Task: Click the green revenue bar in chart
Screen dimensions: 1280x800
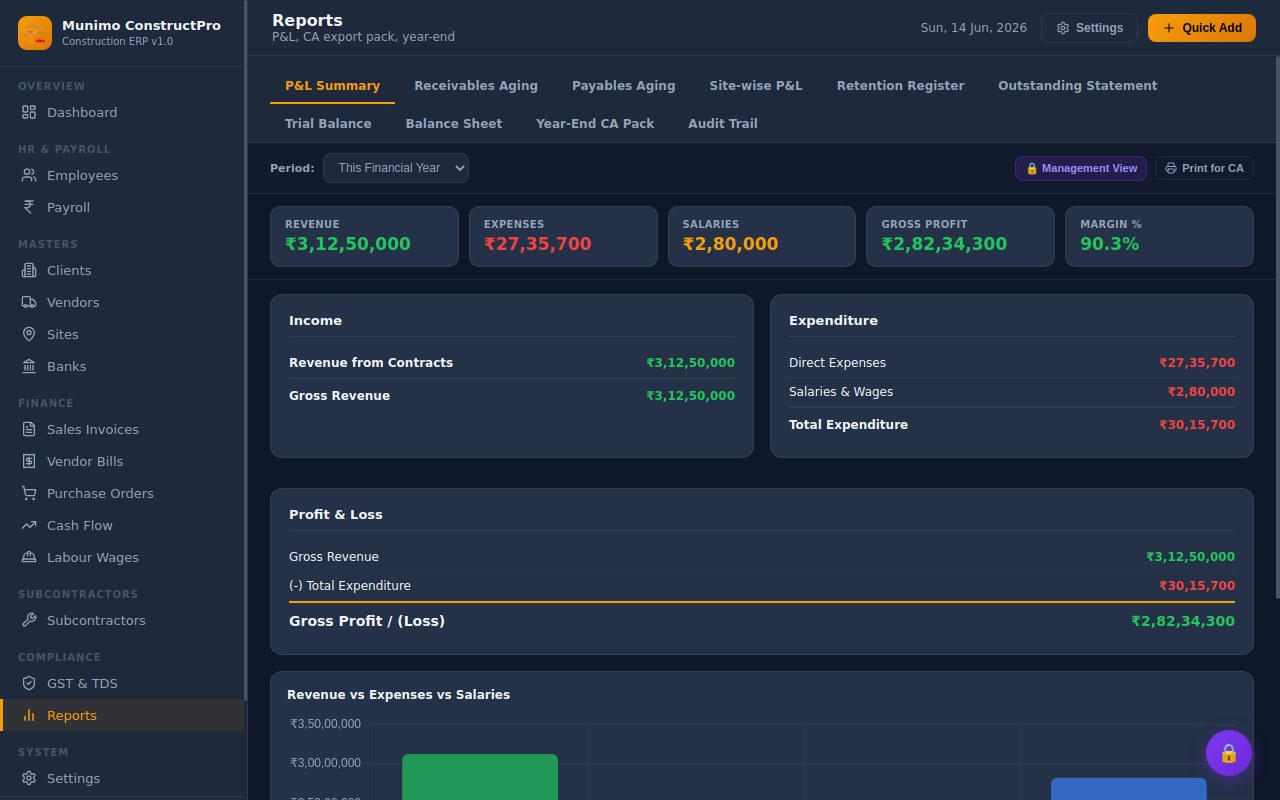Action: click(480, 777)
